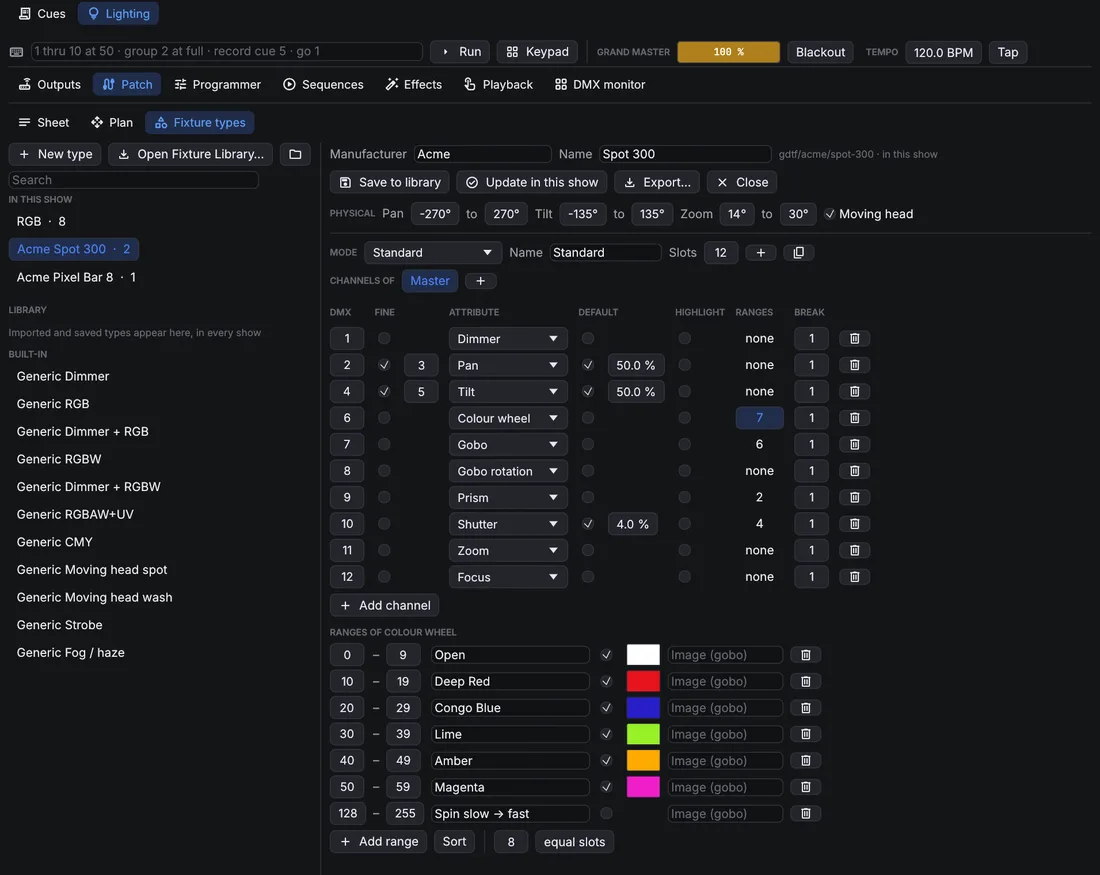The image size is (1100, 875).
Task: Open the Standard mode dropdown
Action: pyautogui.click(x=433, y=253)
